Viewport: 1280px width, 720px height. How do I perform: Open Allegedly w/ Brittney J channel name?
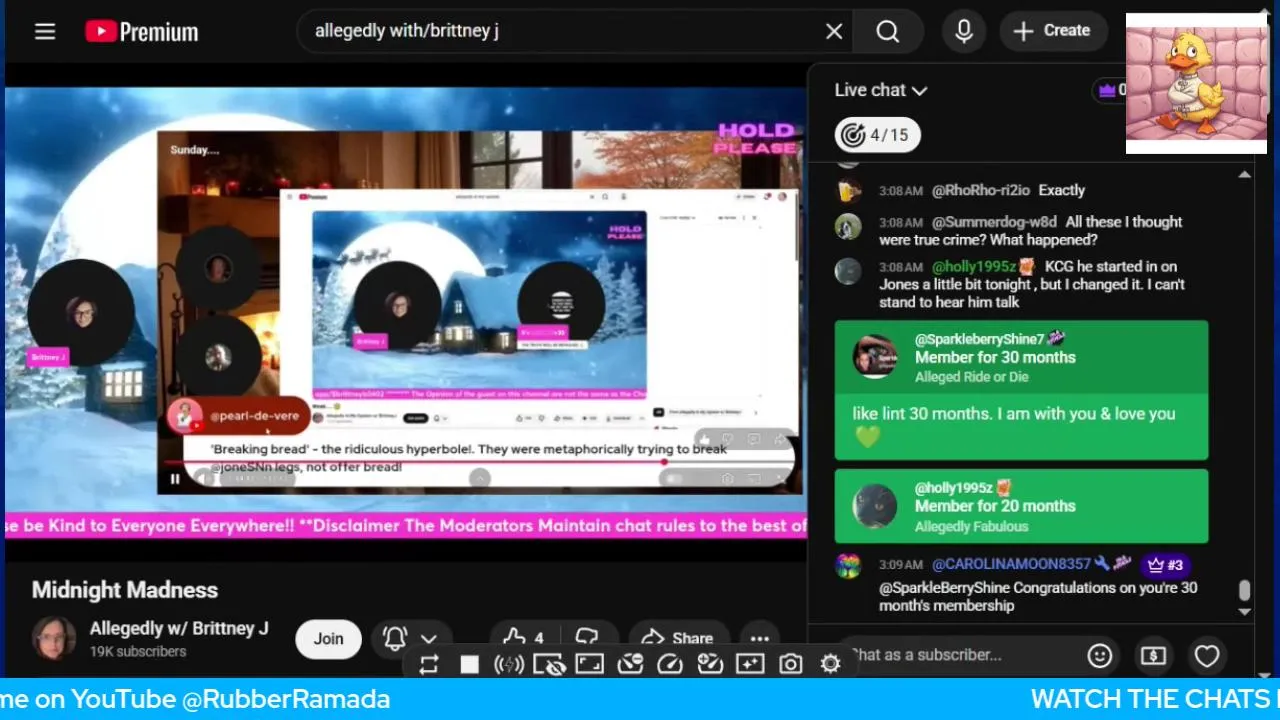tap(179, 629)
